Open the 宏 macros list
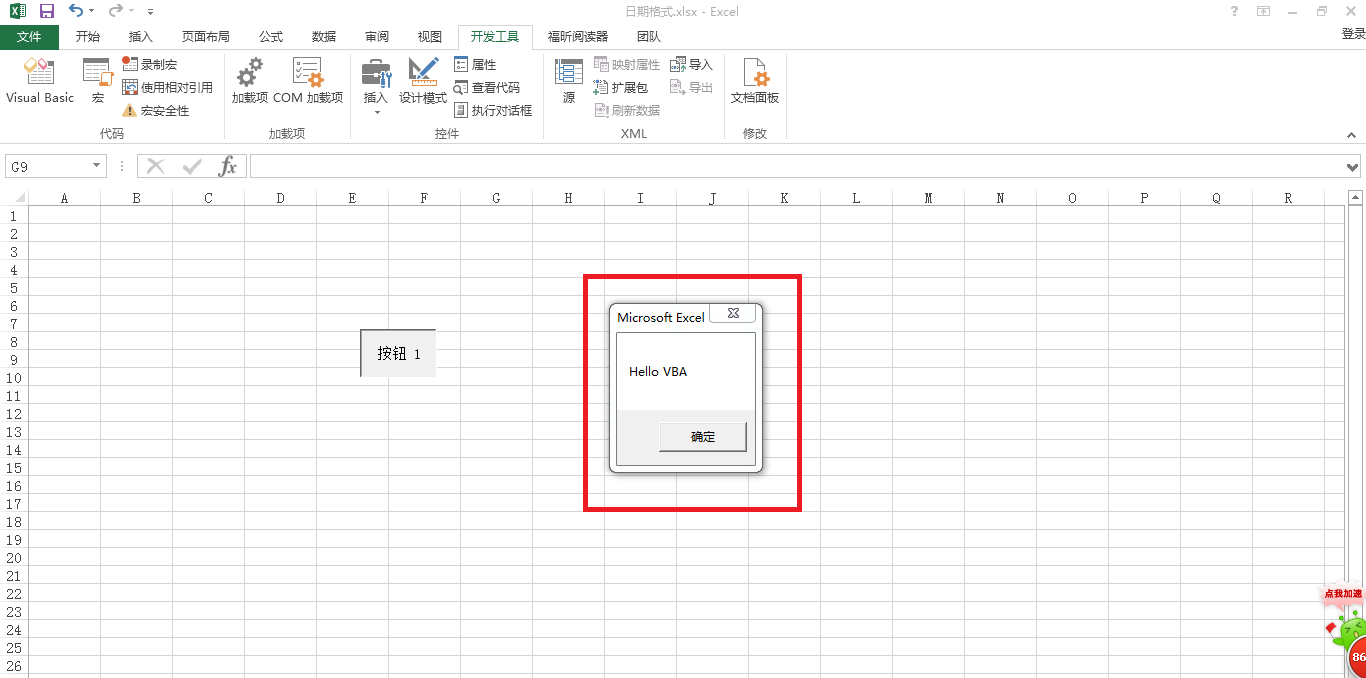The width and height of the screenshot is (1366, 678). click(x=97, y=81)
